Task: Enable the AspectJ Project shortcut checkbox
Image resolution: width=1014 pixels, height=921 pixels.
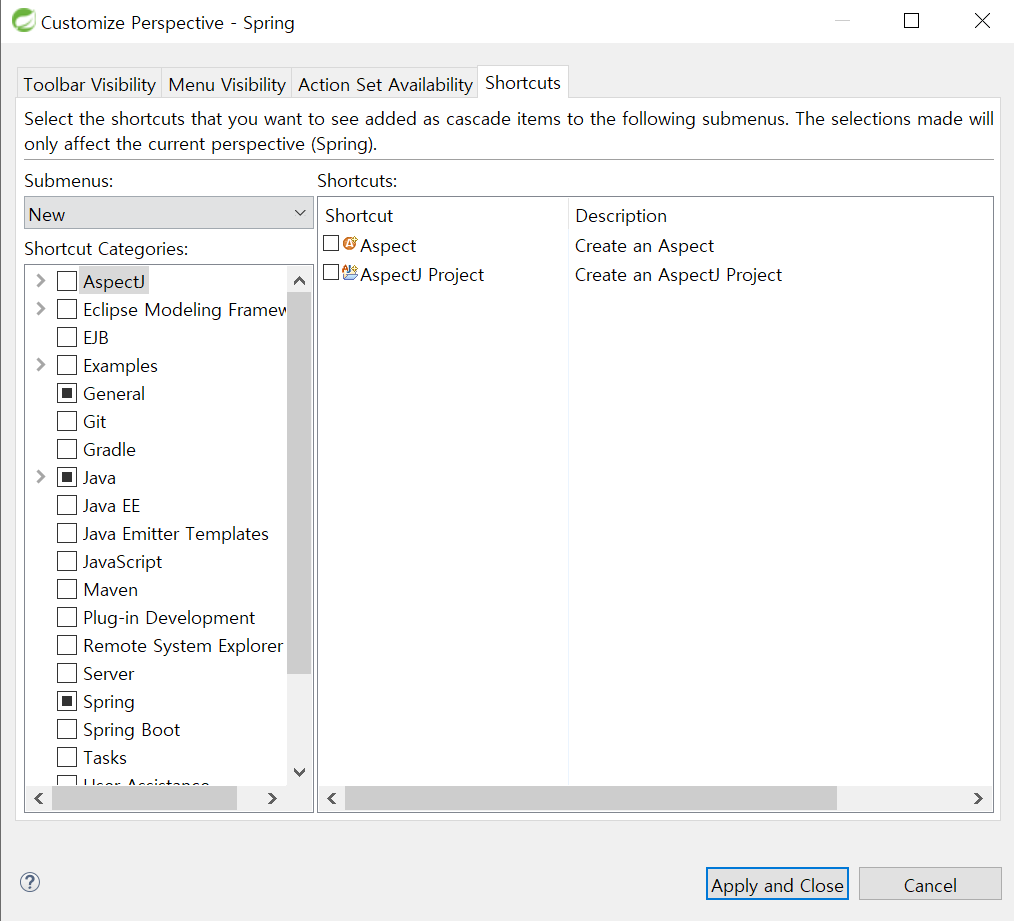Action: click(331, 272)
